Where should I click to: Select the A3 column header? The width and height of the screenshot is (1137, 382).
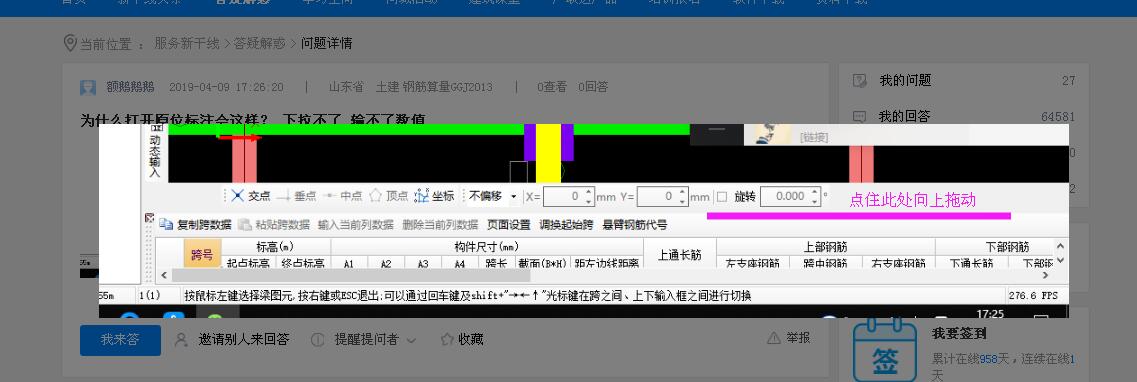(423, 262)
